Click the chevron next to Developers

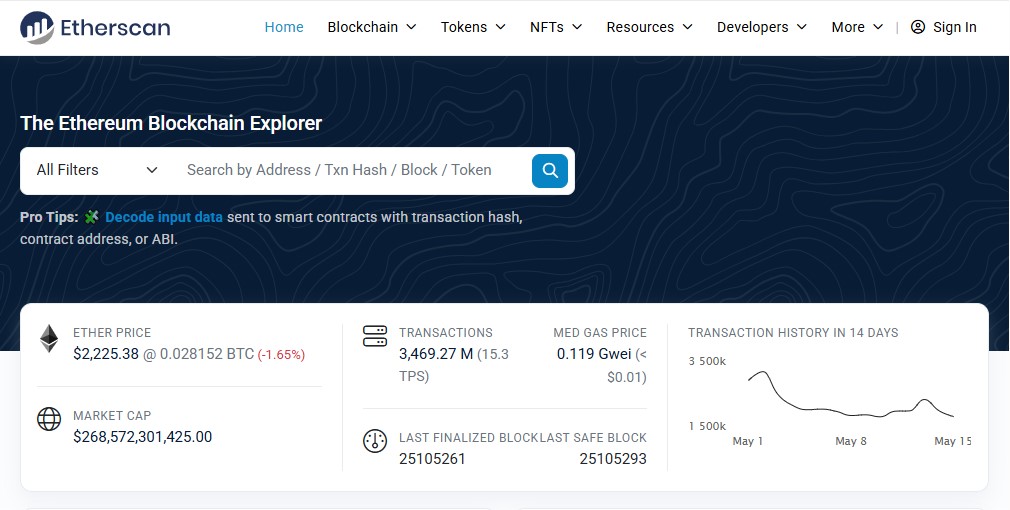click(x=801, y=27)
